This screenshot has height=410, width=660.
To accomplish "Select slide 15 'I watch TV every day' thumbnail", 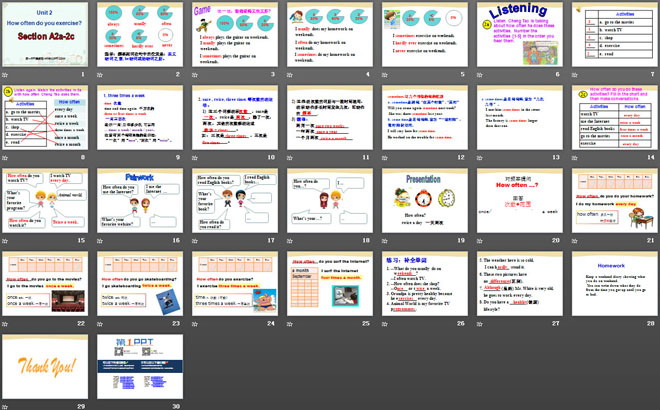I will click(45, 200).
